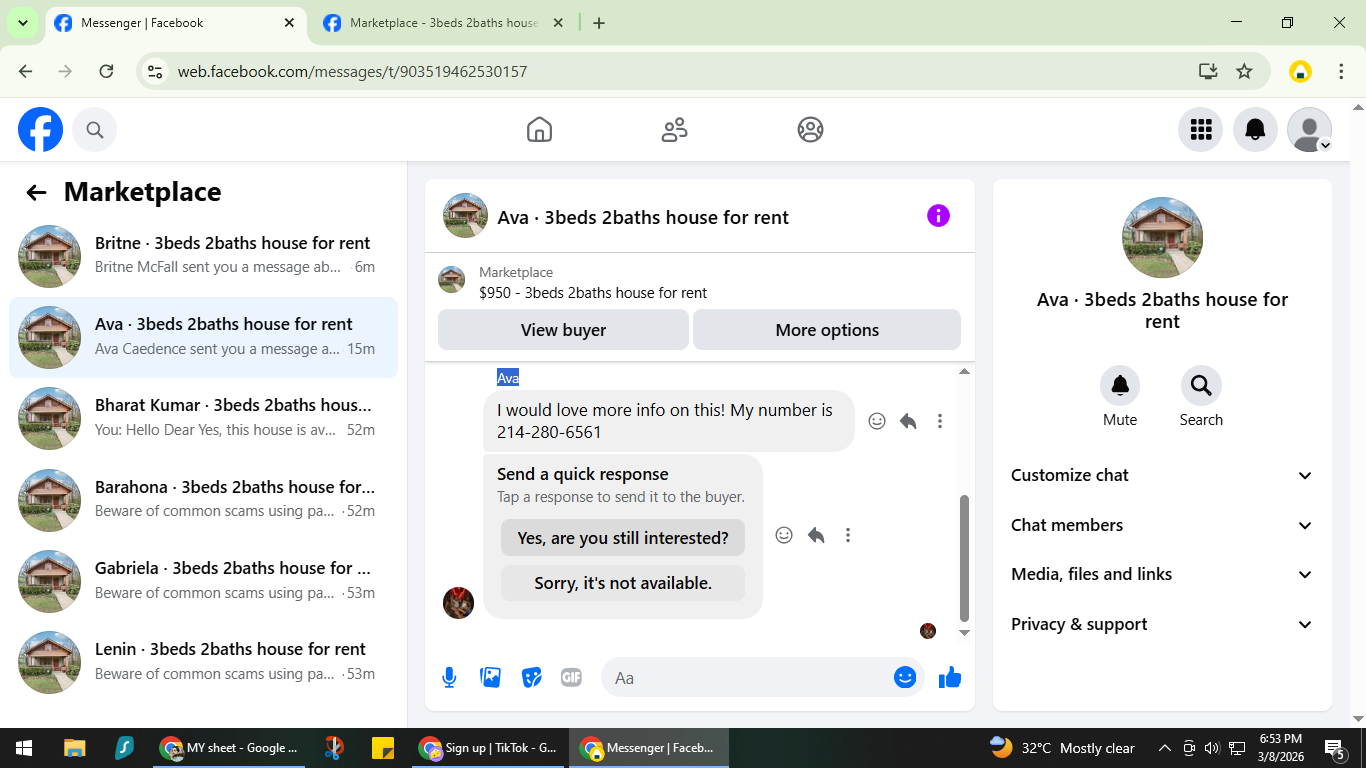1366x768 pixels.
Task: Open 'Sign up | TikTok' taskbar window
Action: [x=488, y=748]
